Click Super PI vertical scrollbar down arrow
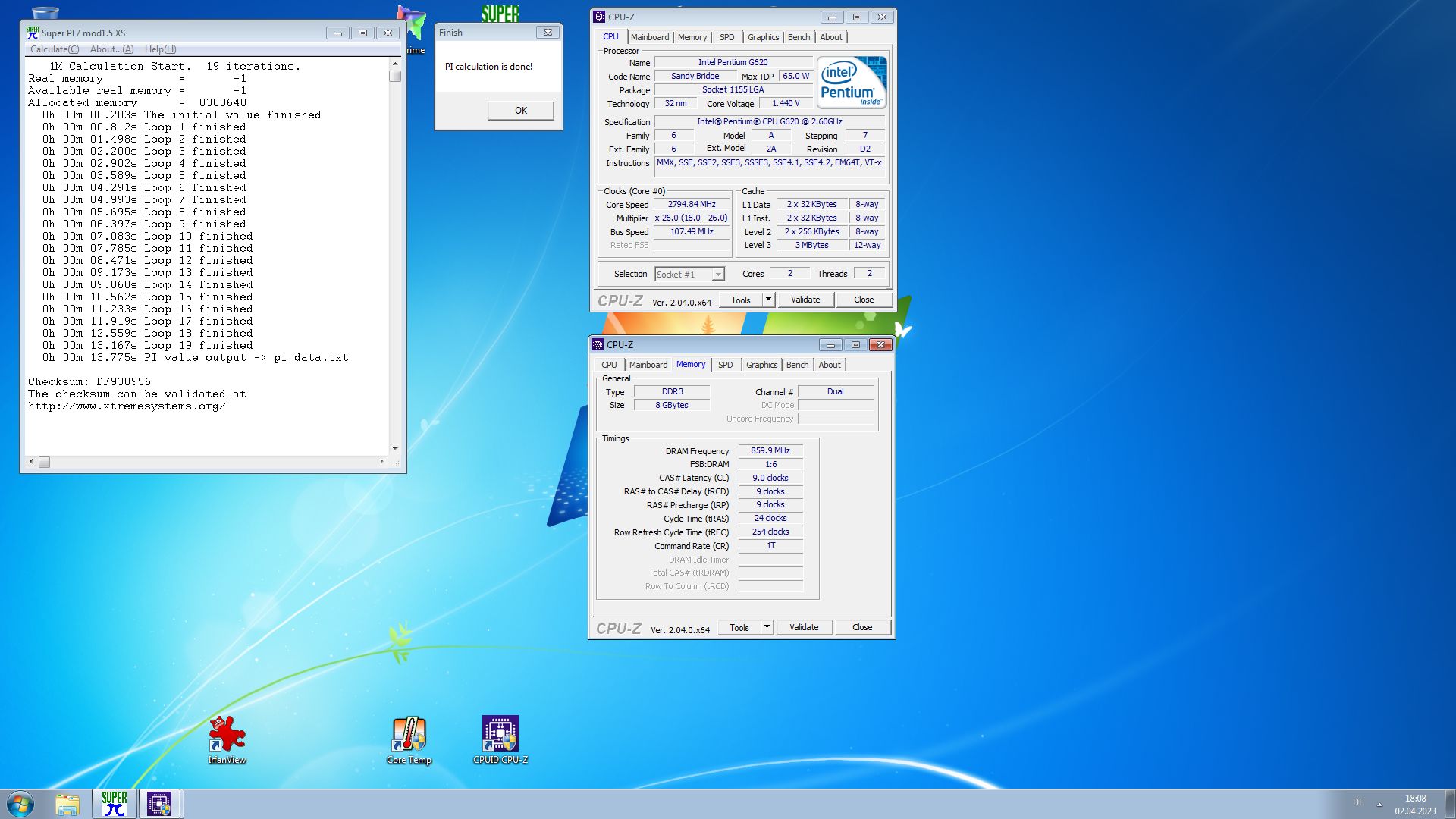The image size is (1456, 819). tap(395, 449)
